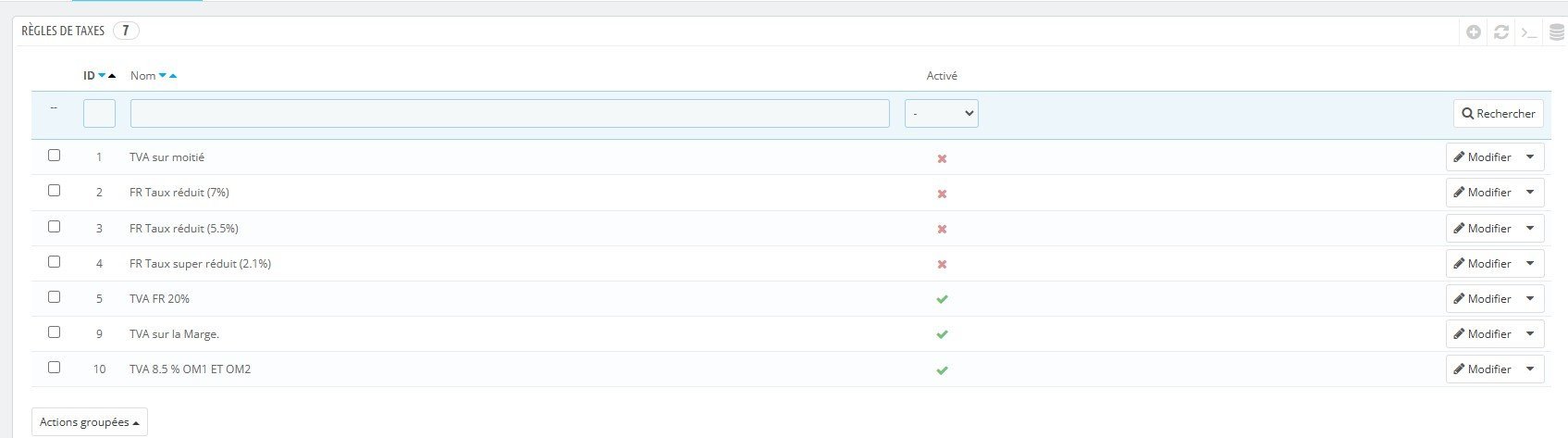Show the SQL query terminal icon
Image resolution: width=1568 pixels, height=438 pixels.
pyautogui.click(x=1529, y=32)
